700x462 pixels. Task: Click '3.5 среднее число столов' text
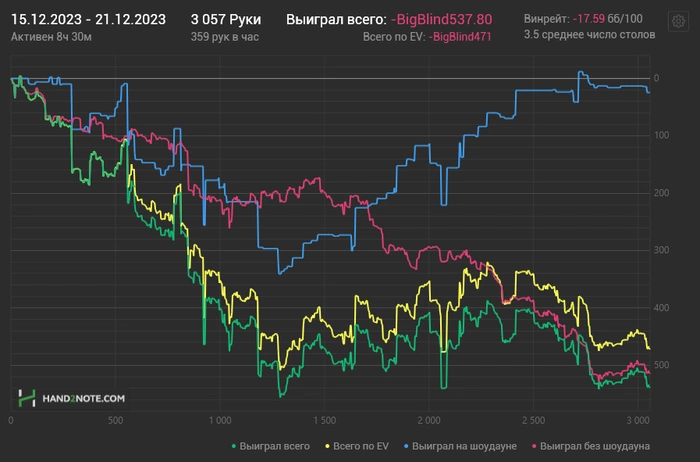click(589, 34)
